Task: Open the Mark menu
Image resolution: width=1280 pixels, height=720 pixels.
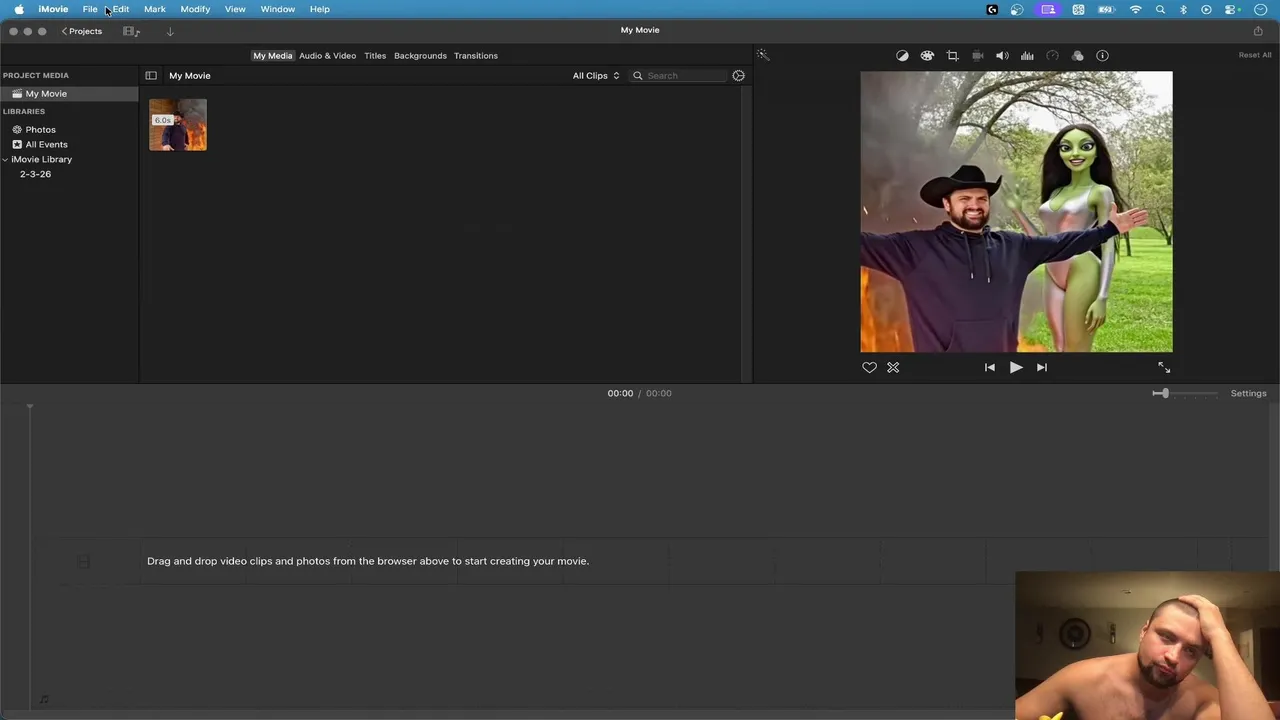Action: pyautogui.click(x=155, y=9)
